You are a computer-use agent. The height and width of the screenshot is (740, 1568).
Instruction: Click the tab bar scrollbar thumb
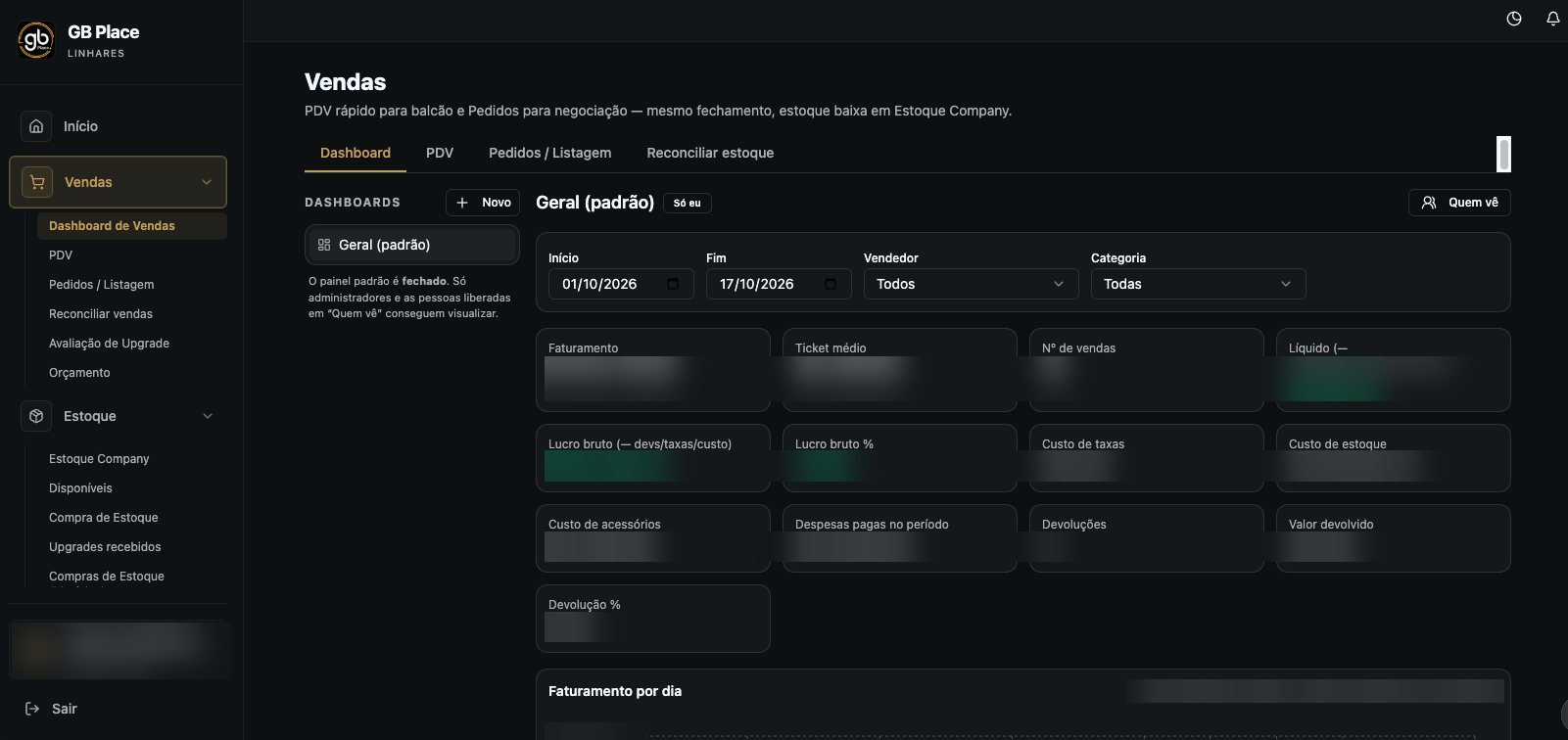(x=1504, y=154)
